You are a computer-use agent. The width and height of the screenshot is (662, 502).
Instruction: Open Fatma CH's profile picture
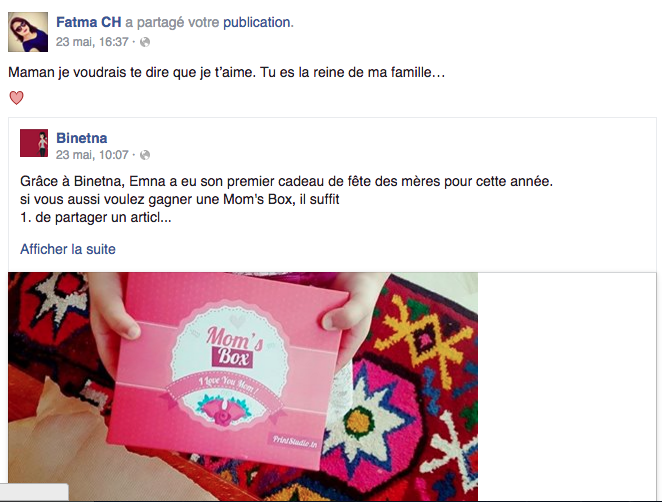point(28,32)
